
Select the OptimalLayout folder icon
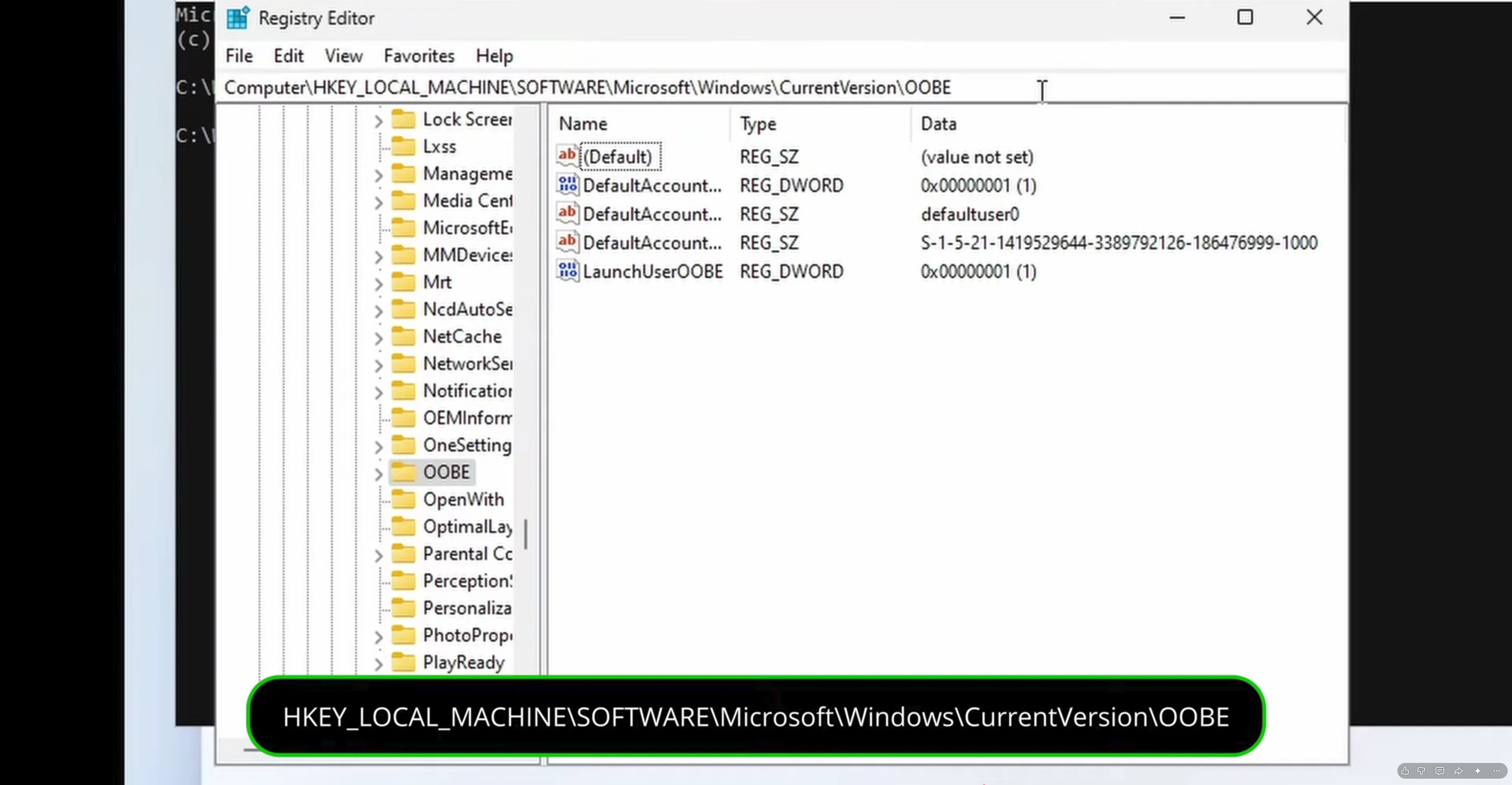(x=403, y=526)
